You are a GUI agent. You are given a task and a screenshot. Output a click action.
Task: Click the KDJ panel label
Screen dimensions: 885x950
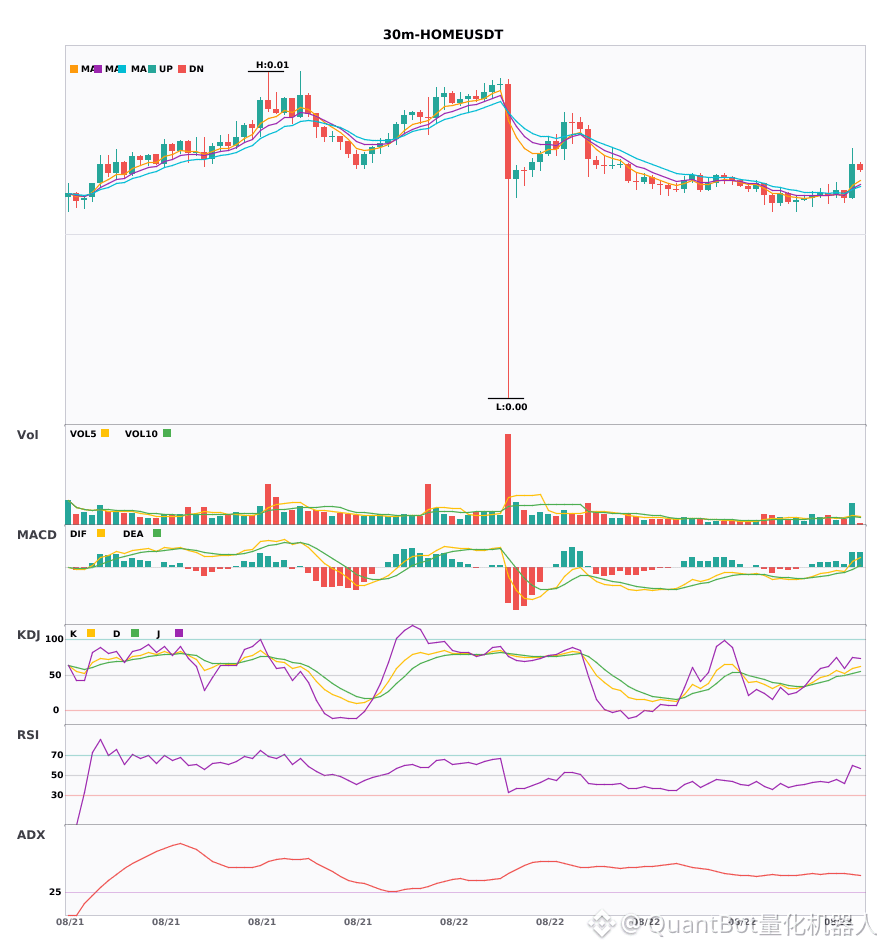(28, 635)
